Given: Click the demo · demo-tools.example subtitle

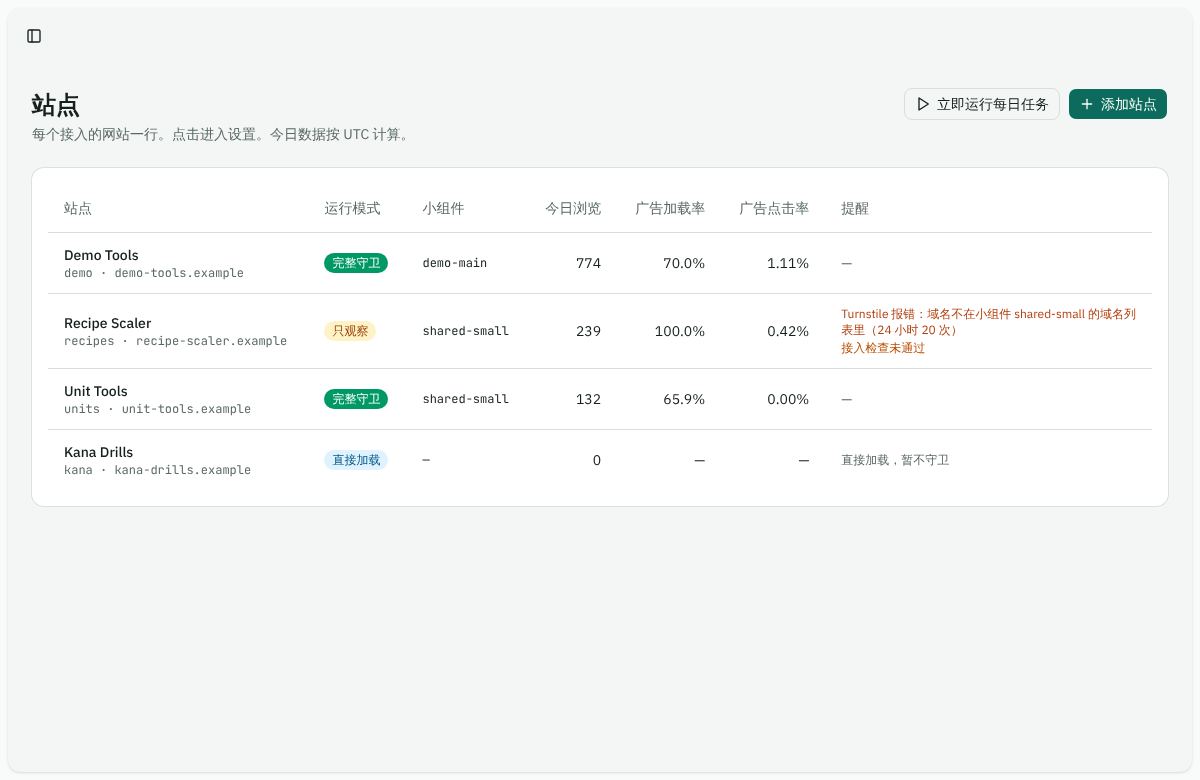Looking at the screenshot, I should point(154,273).
